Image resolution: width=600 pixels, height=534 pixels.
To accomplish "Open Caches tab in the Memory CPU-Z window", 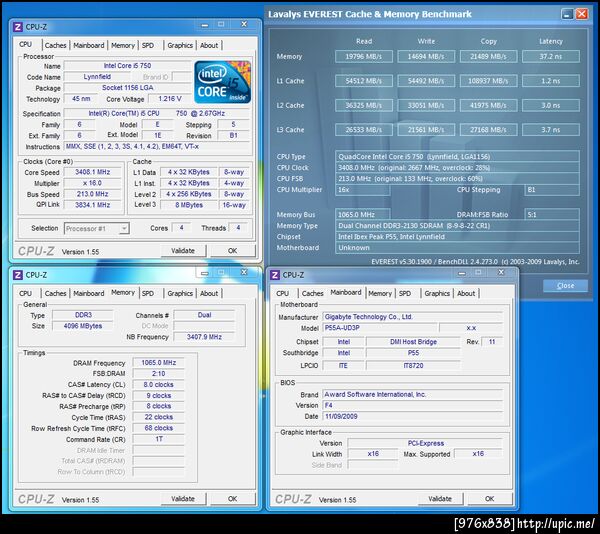I will [55, 293].
